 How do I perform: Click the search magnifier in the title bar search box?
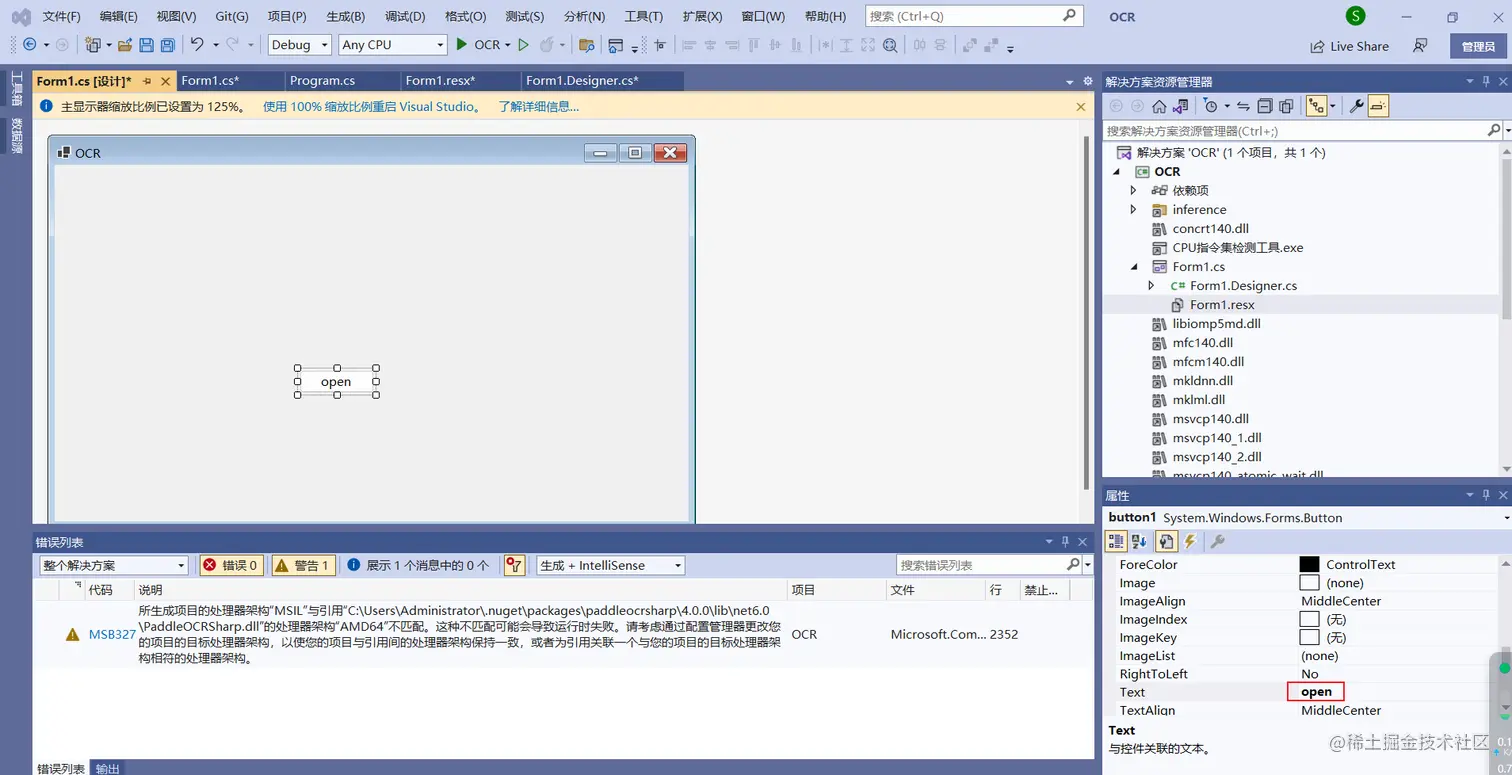1069,16
